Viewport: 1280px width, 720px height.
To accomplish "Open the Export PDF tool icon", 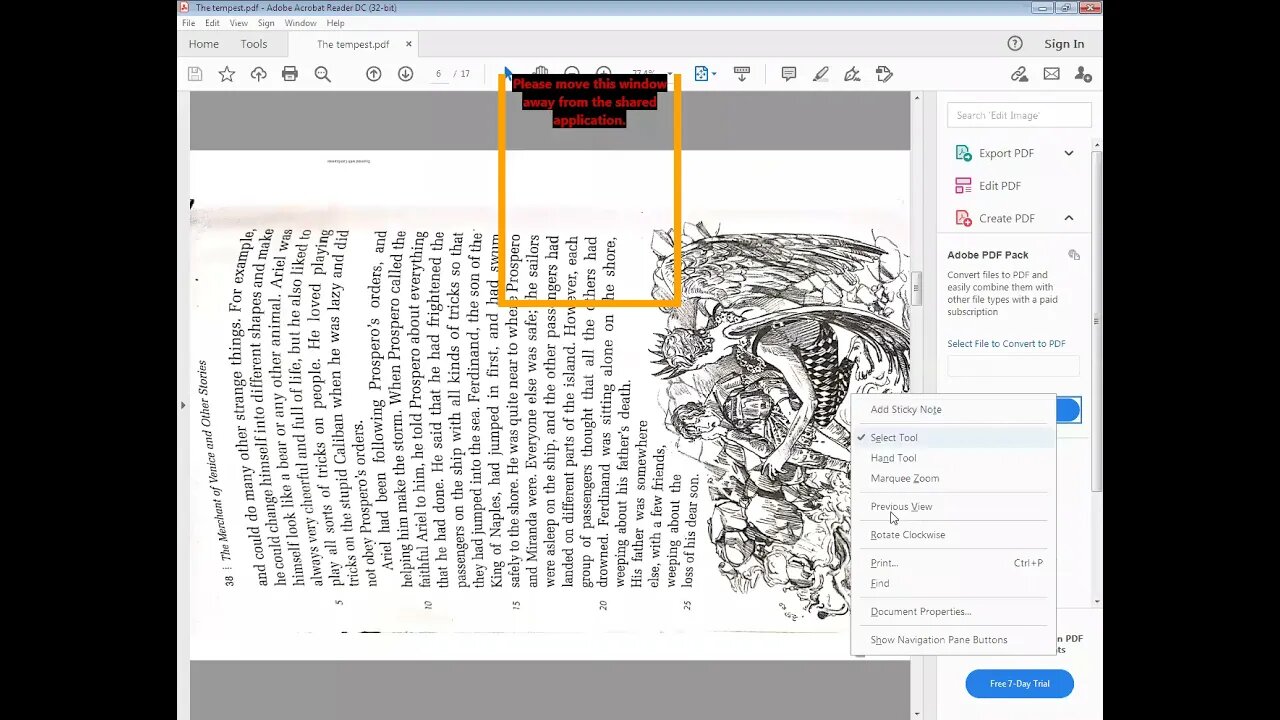I will pyautogui.click(x=964, y=153).
